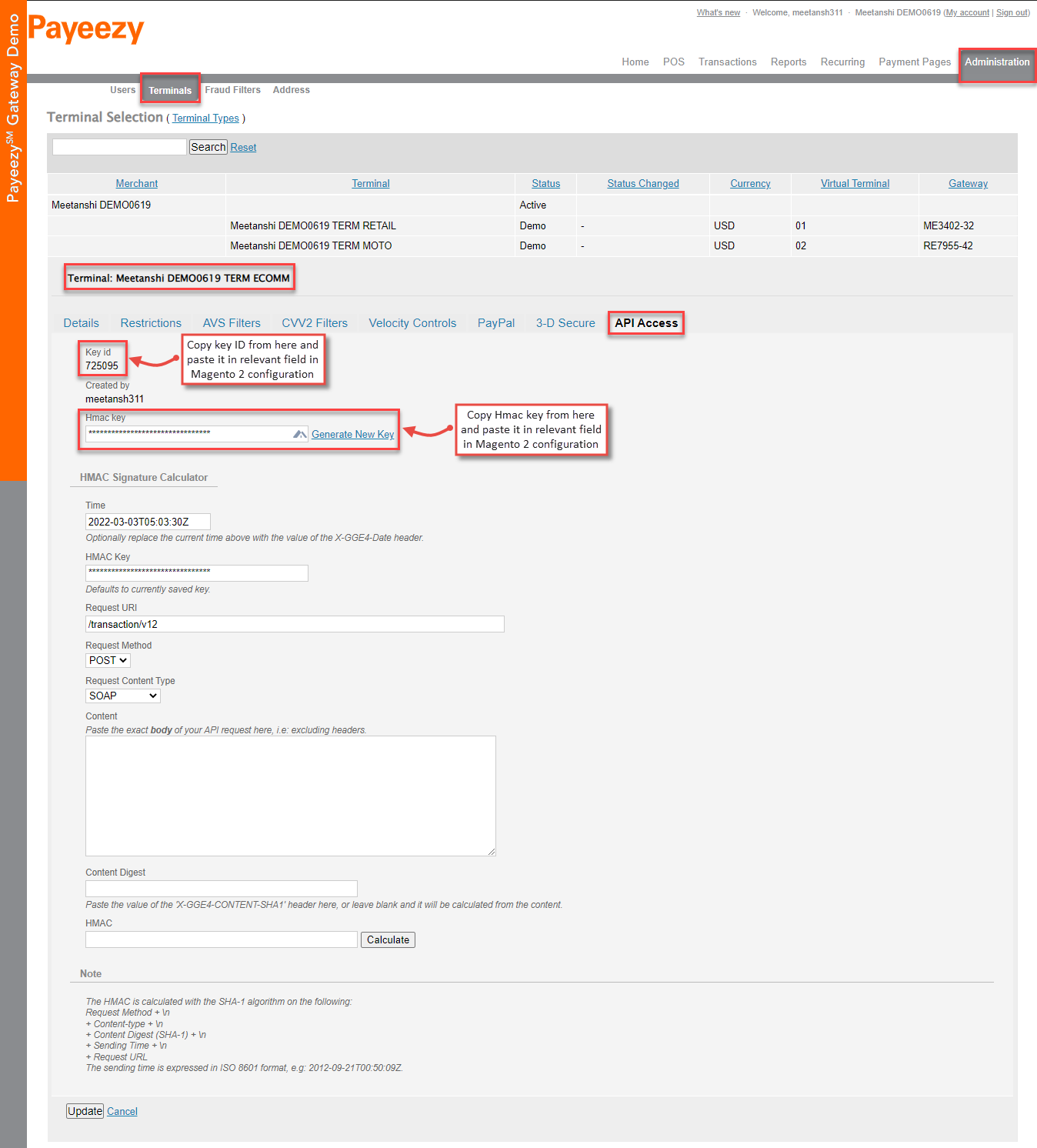Open the Request Method dropdown
Image resolution: width=1037 pixels, height=1148 pixels.
pyautogui.click(x=107, y=660)
